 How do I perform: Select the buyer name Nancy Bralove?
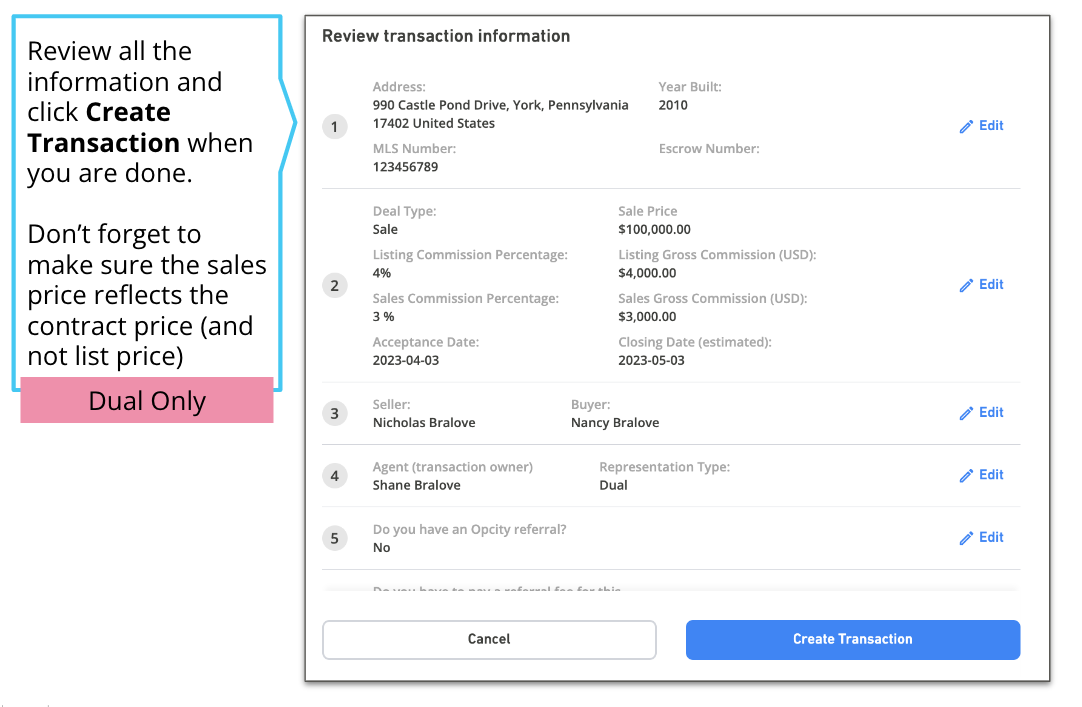point(615,423)
